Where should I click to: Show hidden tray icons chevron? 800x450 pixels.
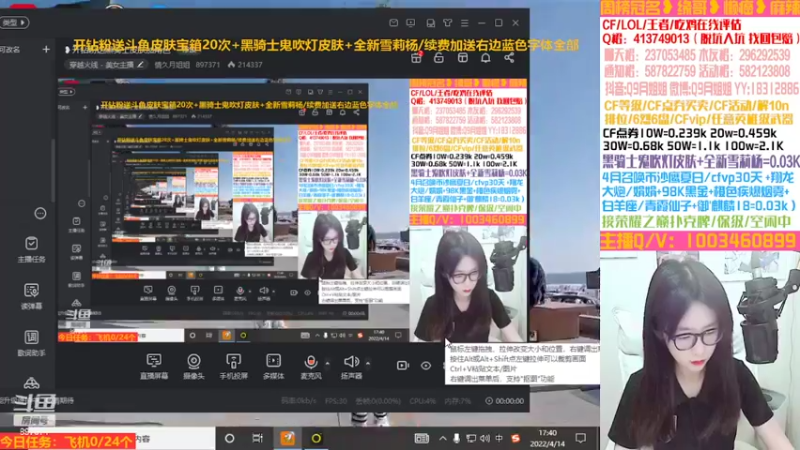[442, 438]
